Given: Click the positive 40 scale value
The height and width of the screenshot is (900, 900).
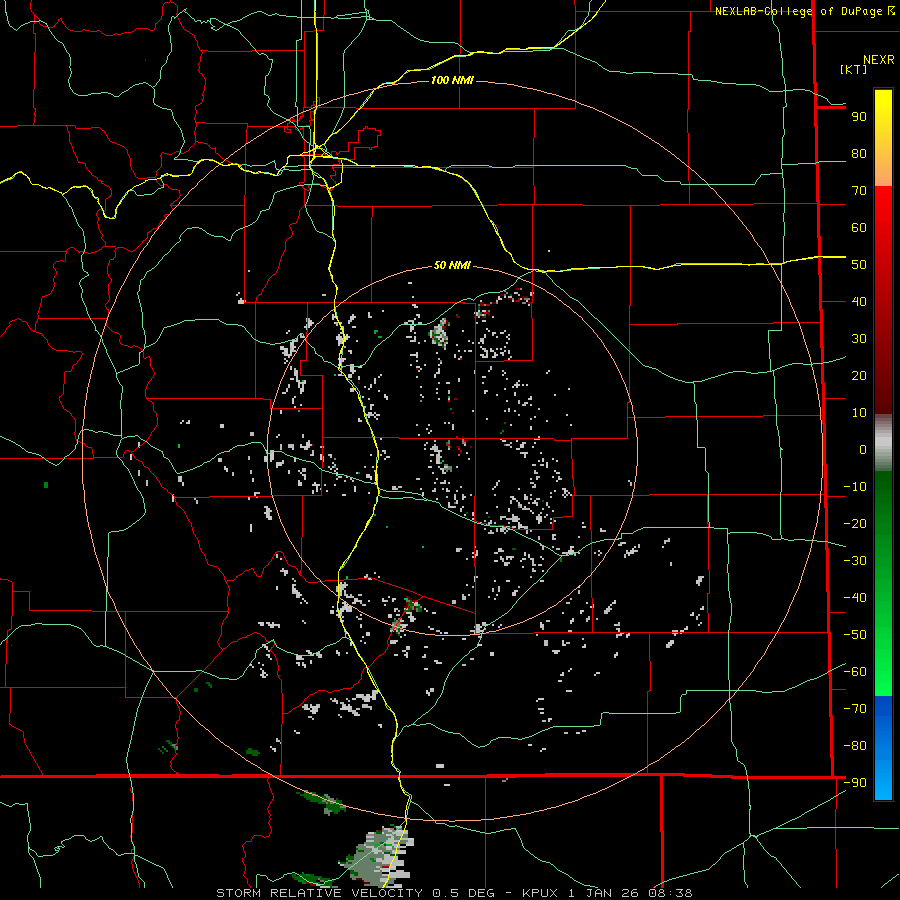Looking at the screenshot, I should 859,302.
